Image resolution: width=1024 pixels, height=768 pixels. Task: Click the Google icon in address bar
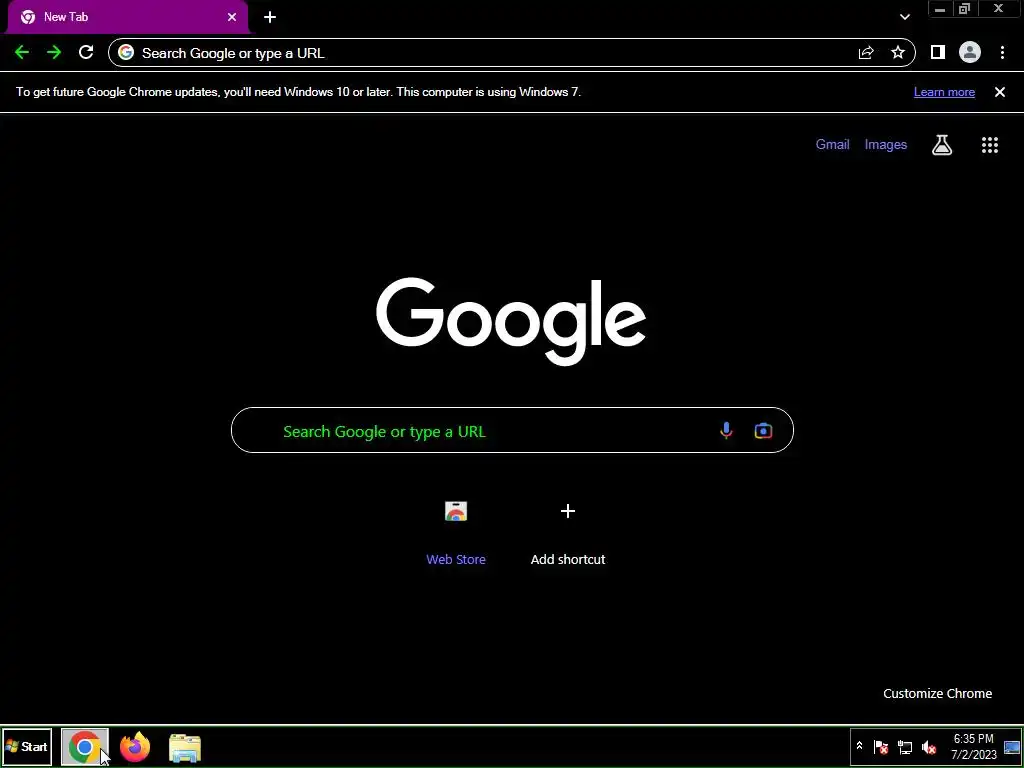coord(126,53)
